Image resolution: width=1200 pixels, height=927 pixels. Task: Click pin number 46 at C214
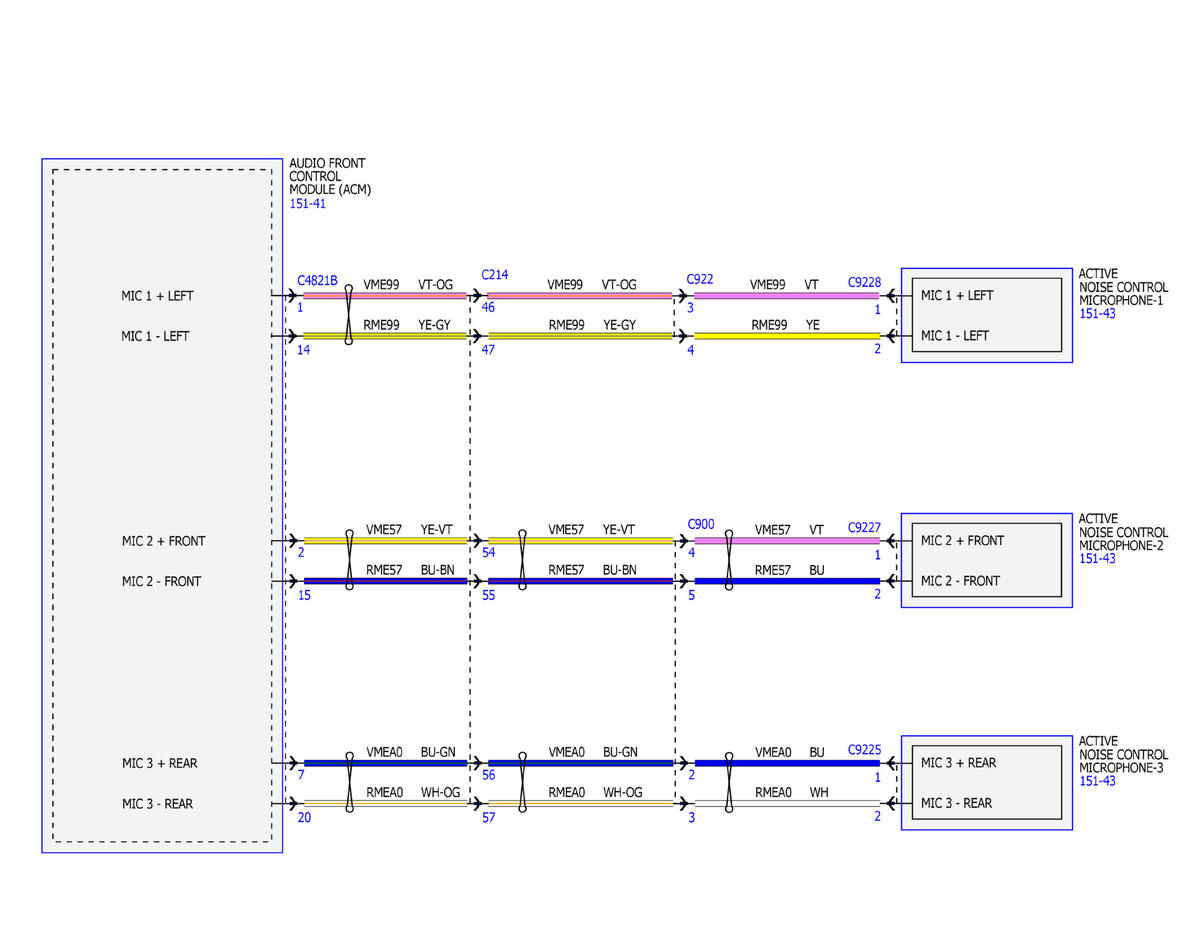point(488,309)
